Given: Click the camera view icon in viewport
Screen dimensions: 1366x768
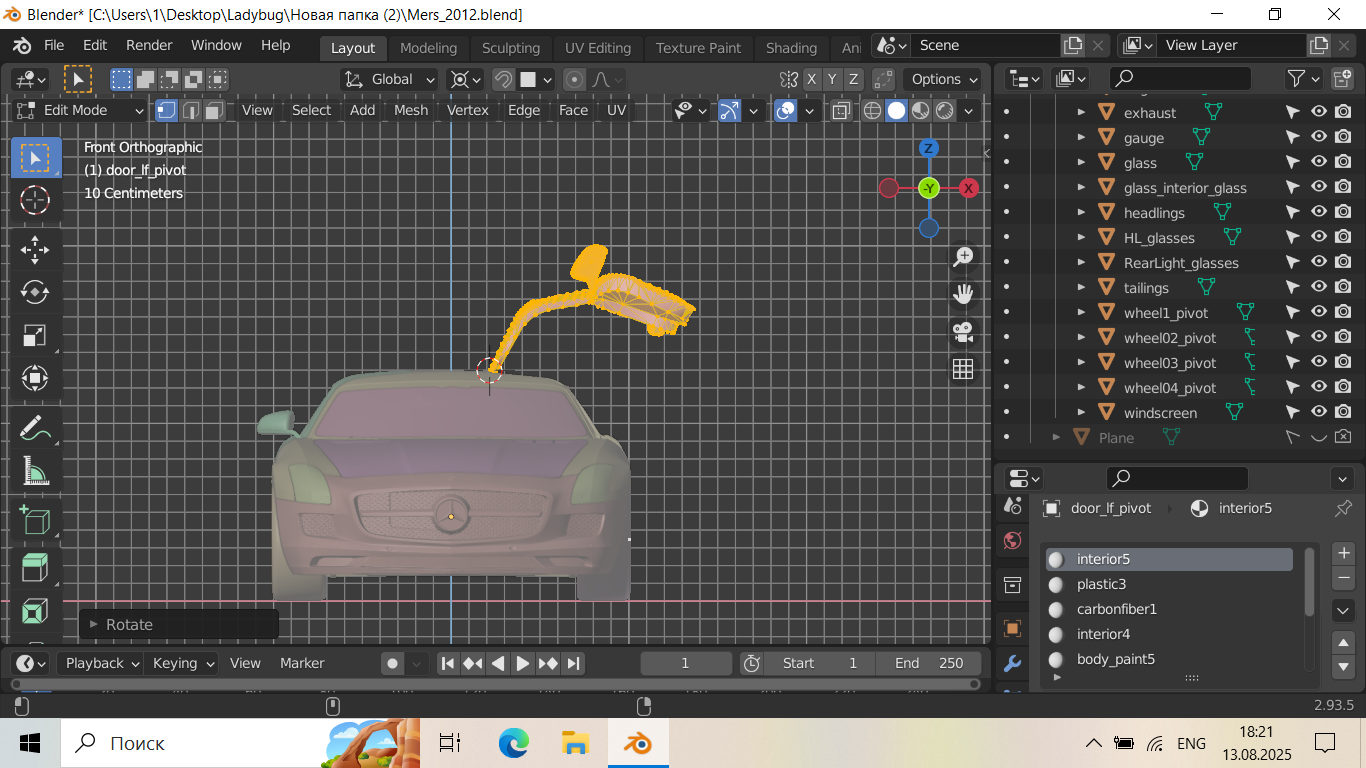Looking at the screenshot, I should pyautogui.click(x=963, y=332).
